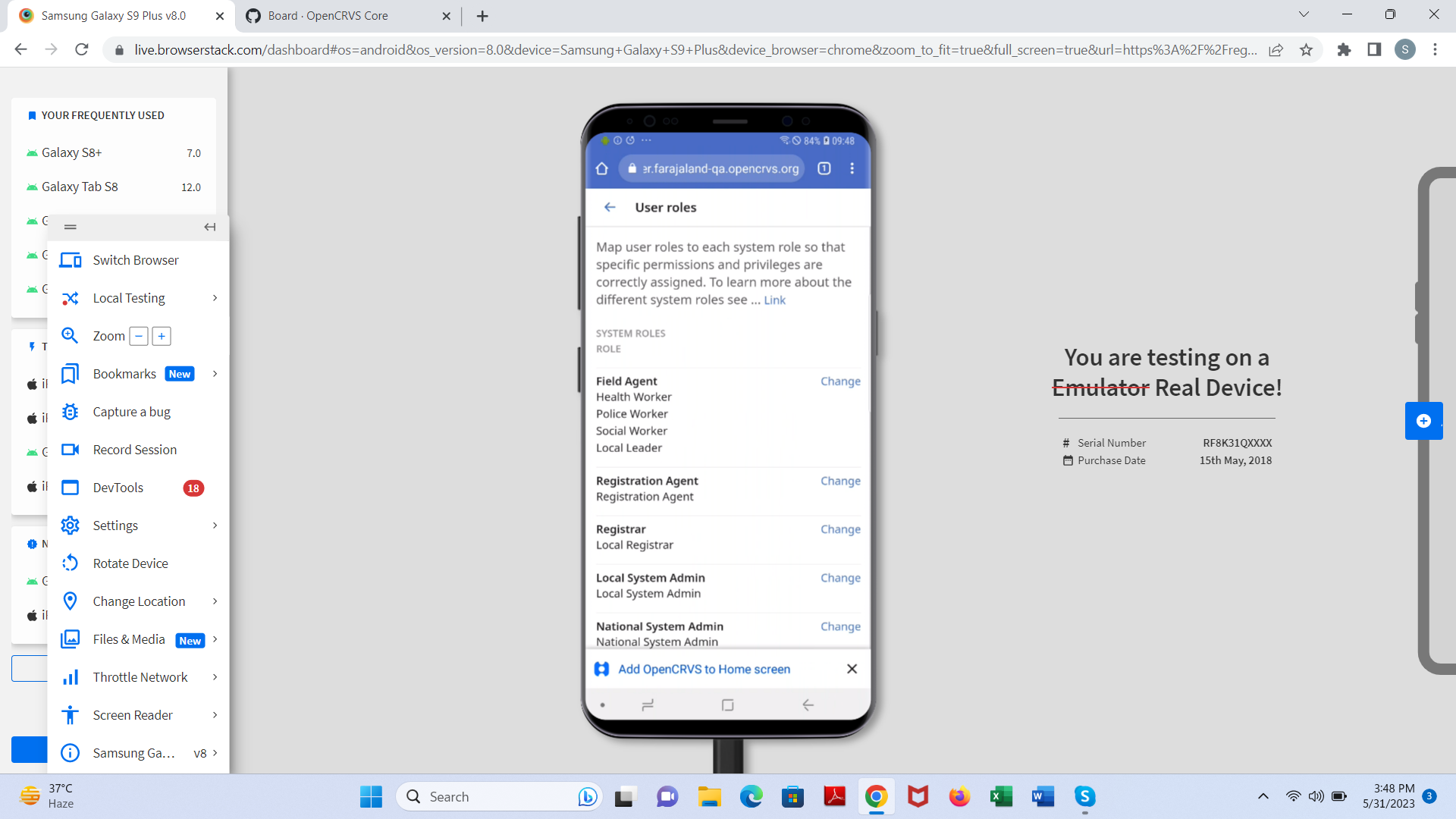Select the Switch Browser icon
This screenshot has width=1456, height=819.
[x=70, y=260]
